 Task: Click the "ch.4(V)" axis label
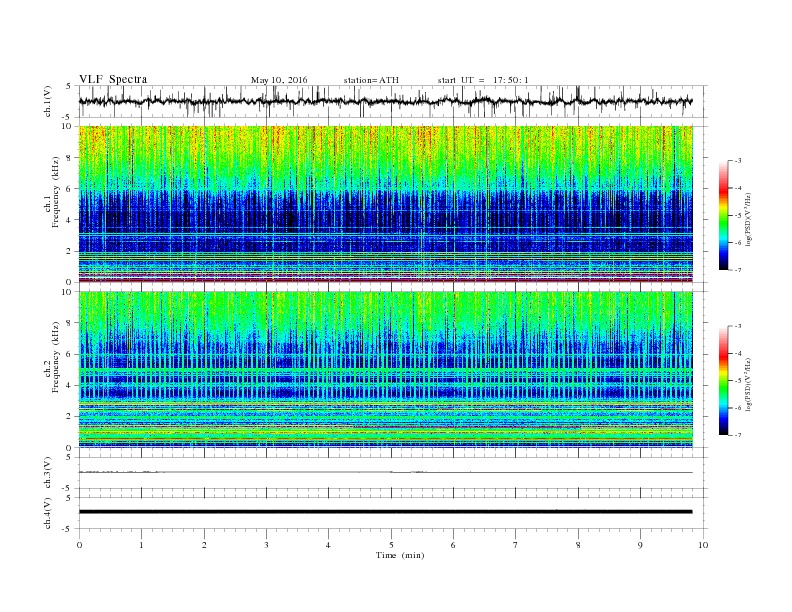coord(48,513)
